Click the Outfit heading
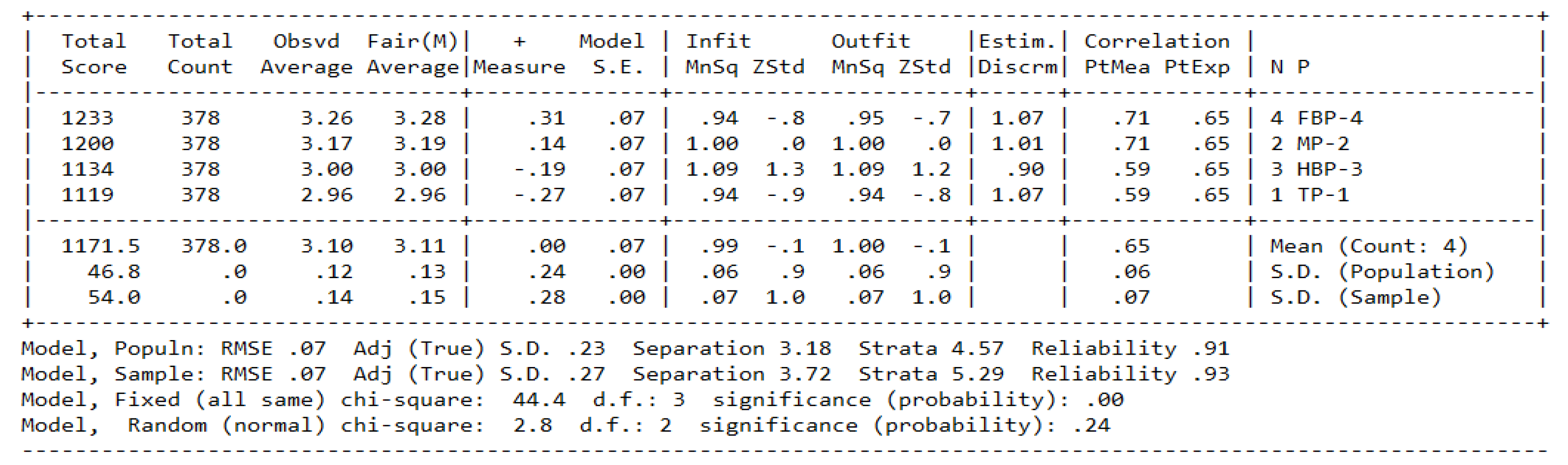 pos(871,41)
